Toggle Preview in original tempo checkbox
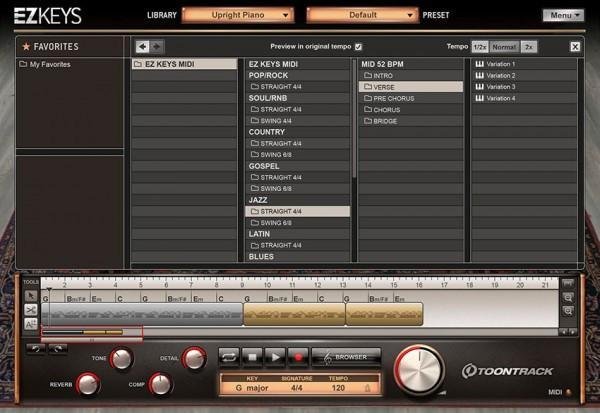Image resolution: width=600 pixels, height=413 pixels. click(359, 47)
